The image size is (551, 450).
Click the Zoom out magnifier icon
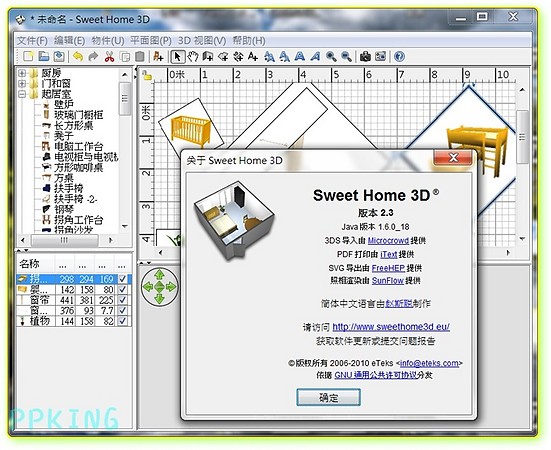click(x=346, y=56)
